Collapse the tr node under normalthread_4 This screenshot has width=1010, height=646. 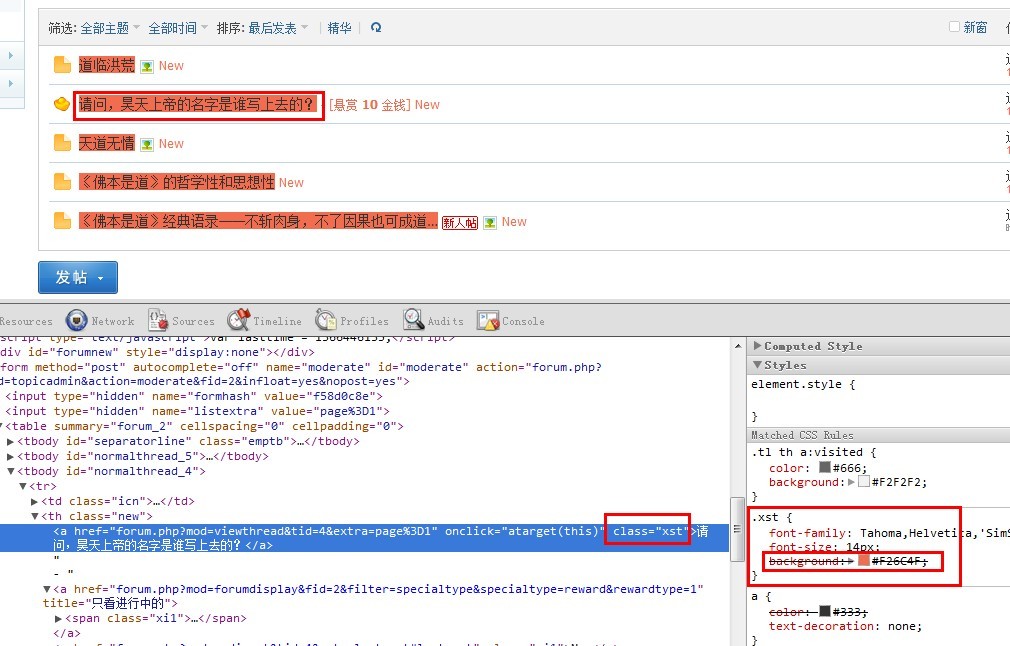tap(23, 486)
